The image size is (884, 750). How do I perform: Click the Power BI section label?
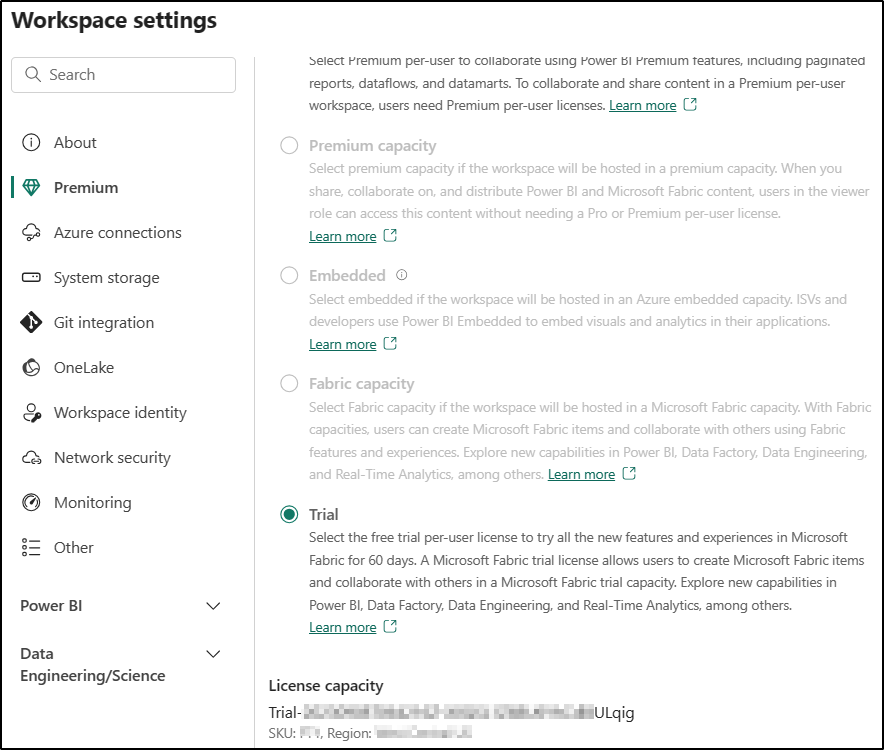pyautogui.click(x=51, y=606)
